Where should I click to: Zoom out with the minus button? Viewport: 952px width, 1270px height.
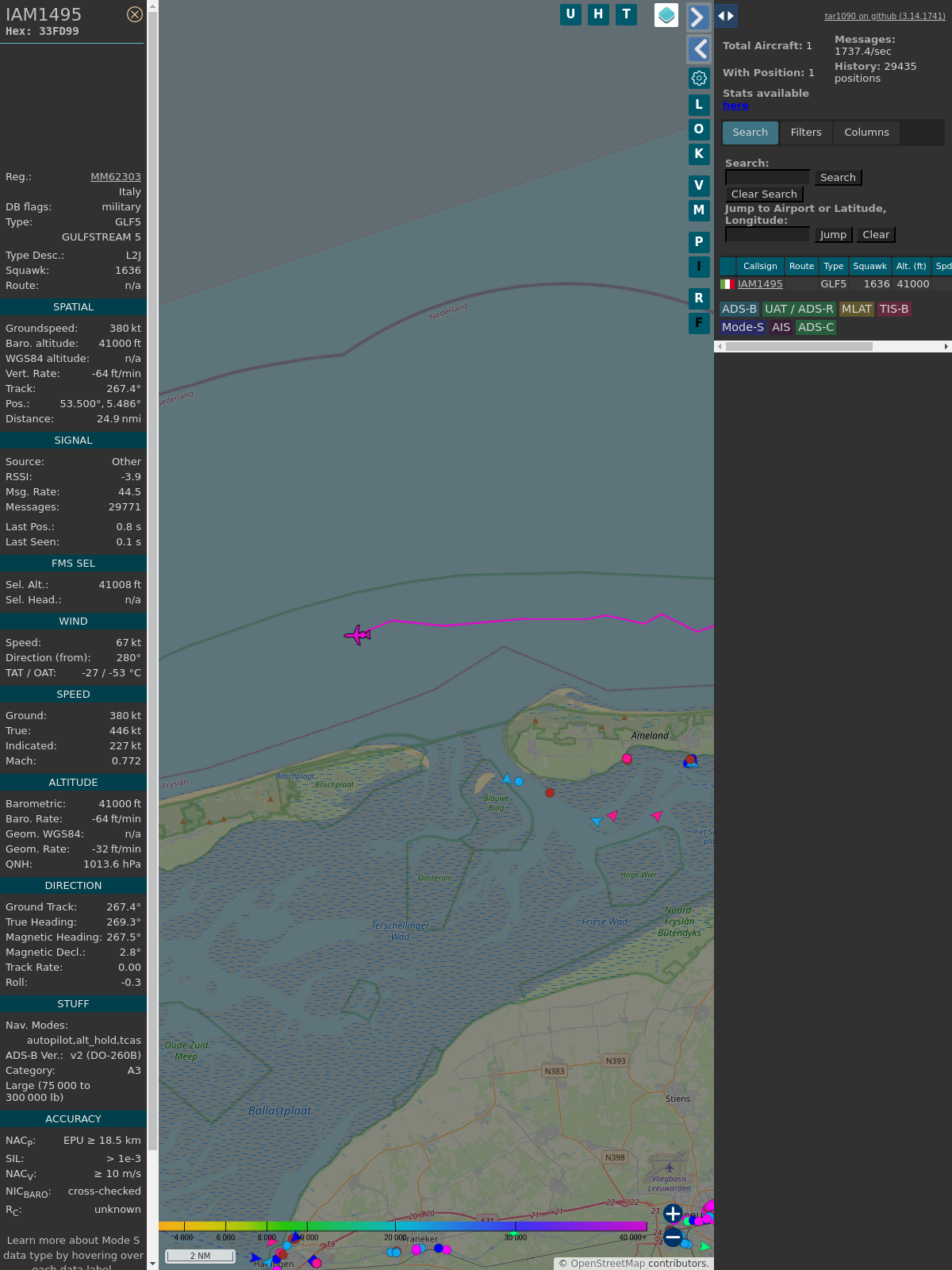coord(673,1237)
